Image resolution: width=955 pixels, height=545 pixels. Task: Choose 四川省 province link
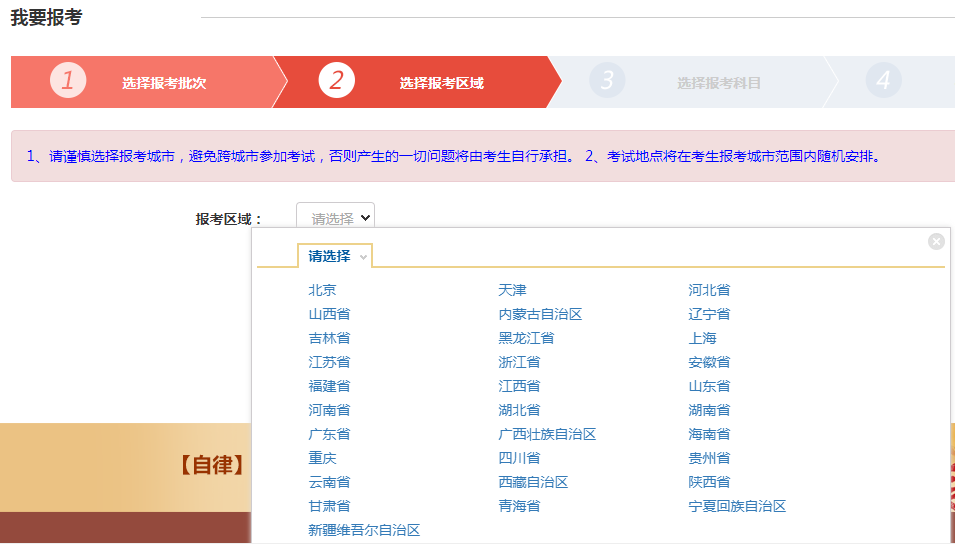[x=519, y=458]
